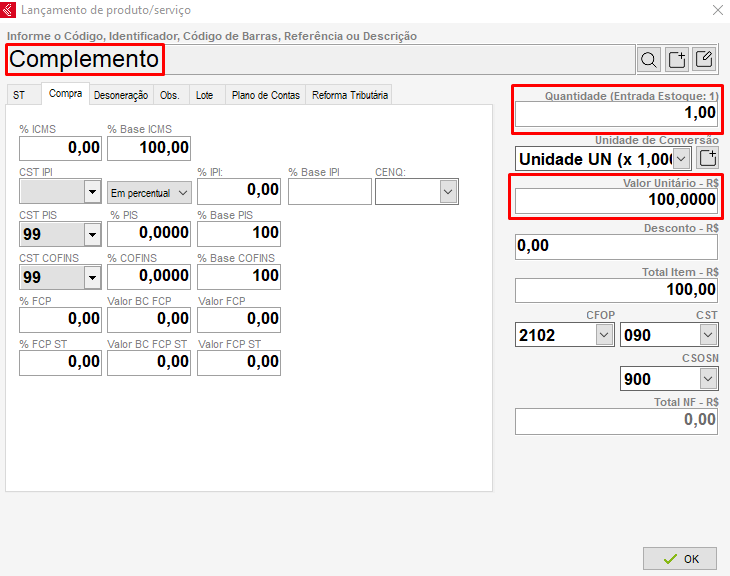Switch to Reforma Tributária tab
The height and width of the screenshot is (576, 730).
pos(350,95)
